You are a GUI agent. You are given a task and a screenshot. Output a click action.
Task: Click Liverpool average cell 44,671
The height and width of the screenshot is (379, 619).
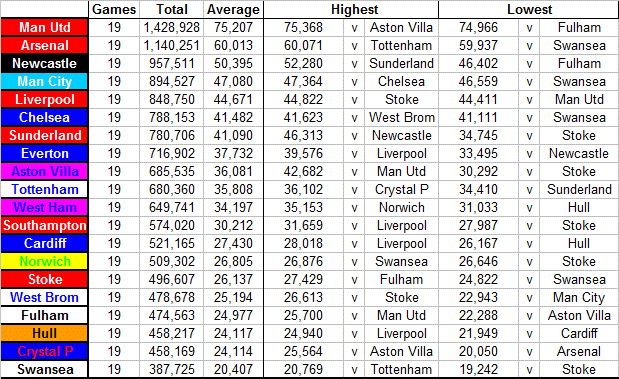tap(233, 99)
